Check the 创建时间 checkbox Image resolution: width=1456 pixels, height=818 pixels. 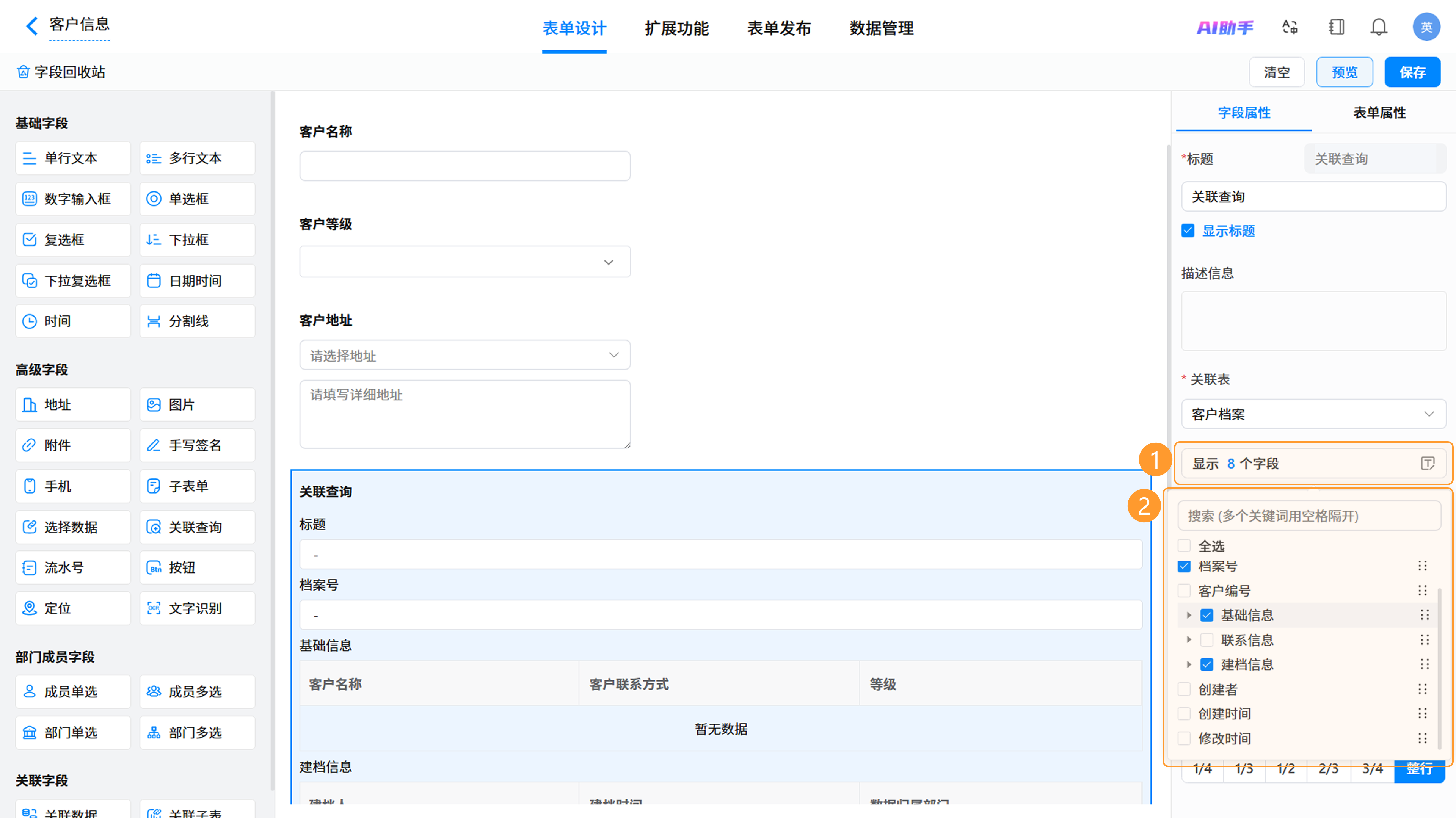pos(1184,714)
